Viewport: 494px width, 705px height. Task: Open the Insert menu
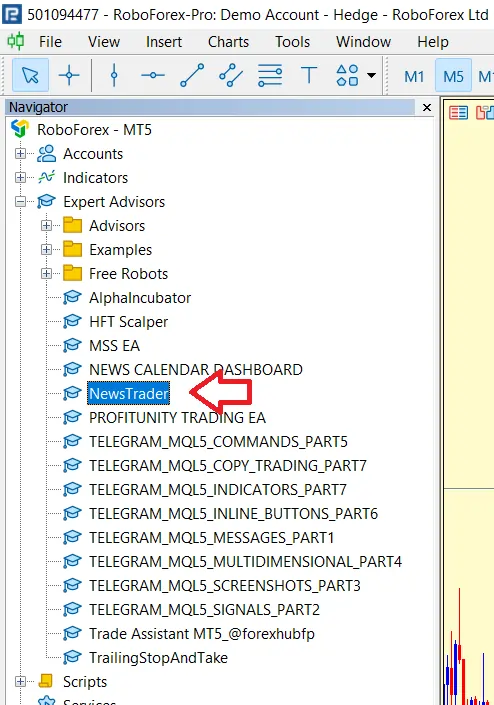pyautogui.click(x=164, y=42)
